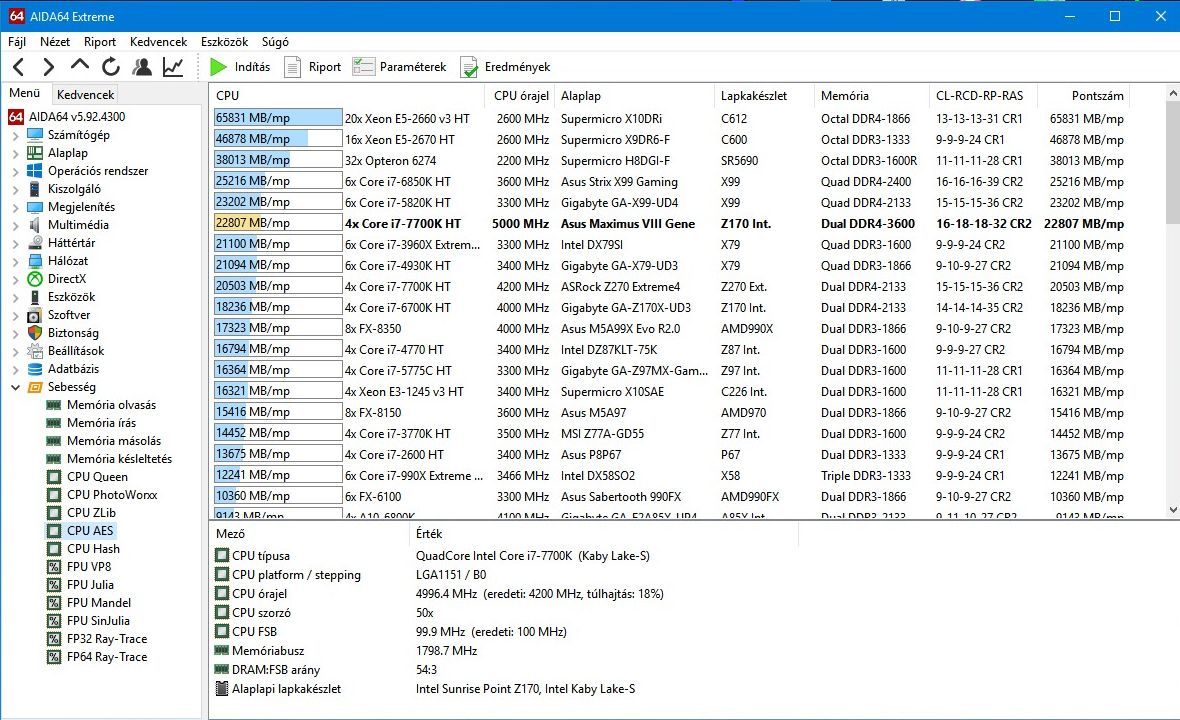
Task: Open the Nézet menu
Action: click(x=55, y=42)
